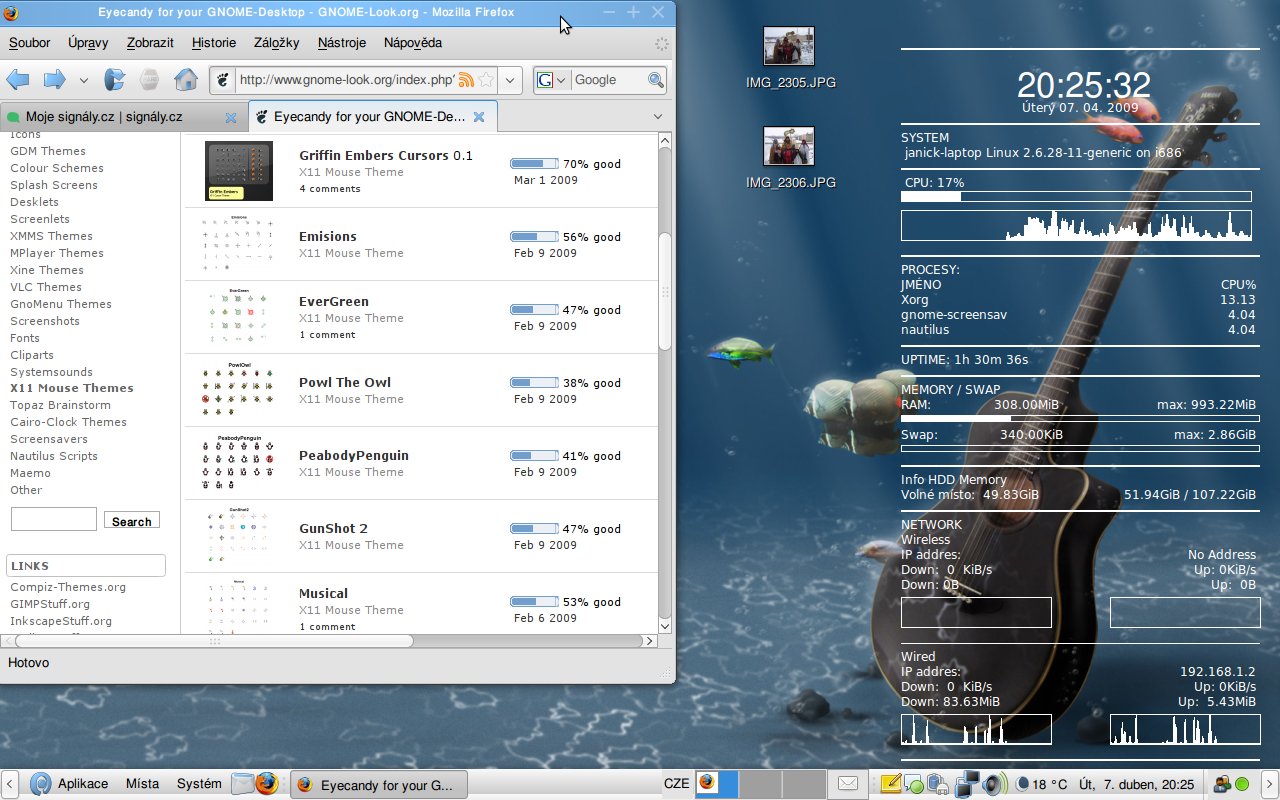Open the Systém panel menu
1280x800 pixels.
199,784
